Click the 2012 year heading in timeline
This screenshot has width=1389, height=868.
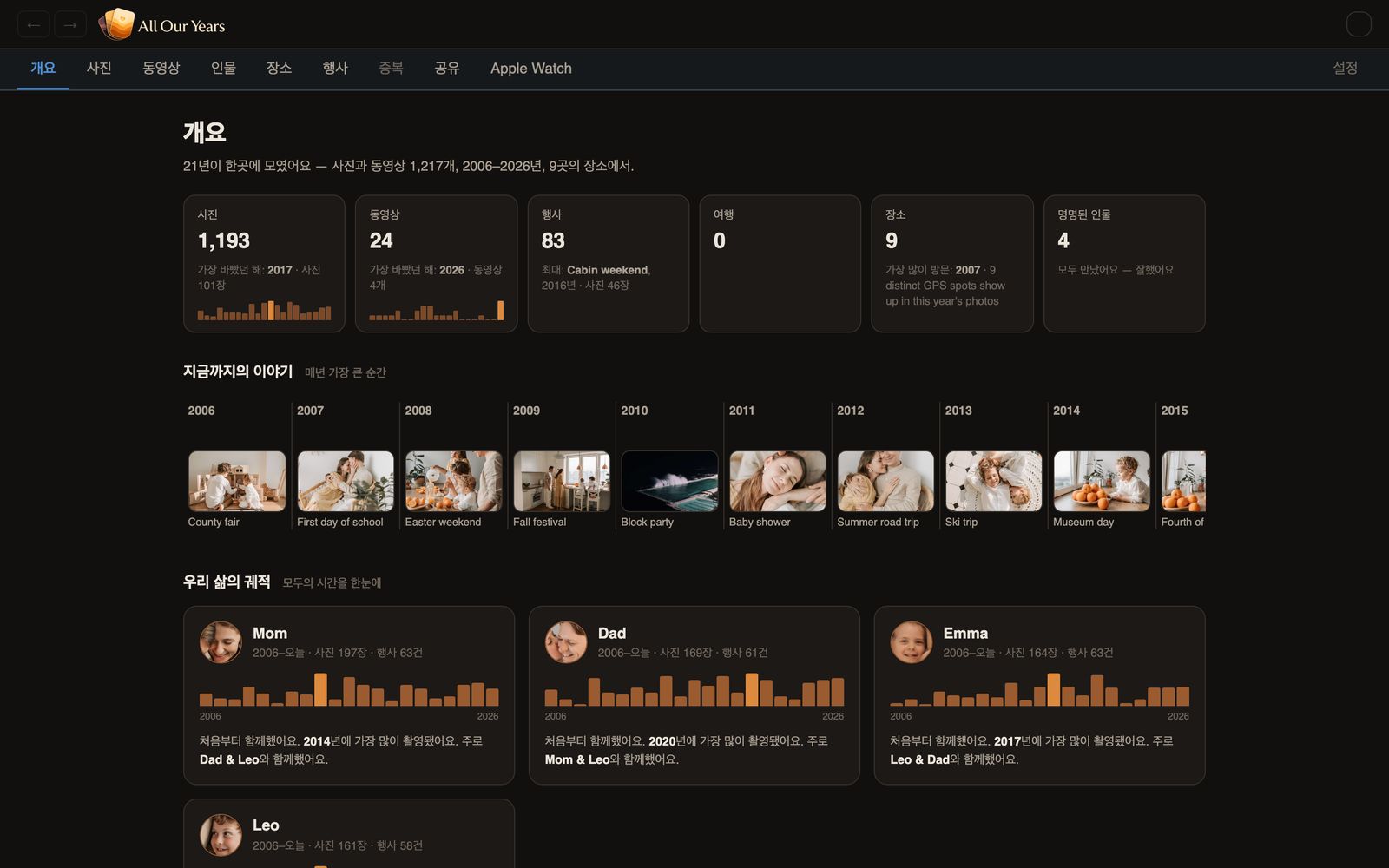[851, 411]
